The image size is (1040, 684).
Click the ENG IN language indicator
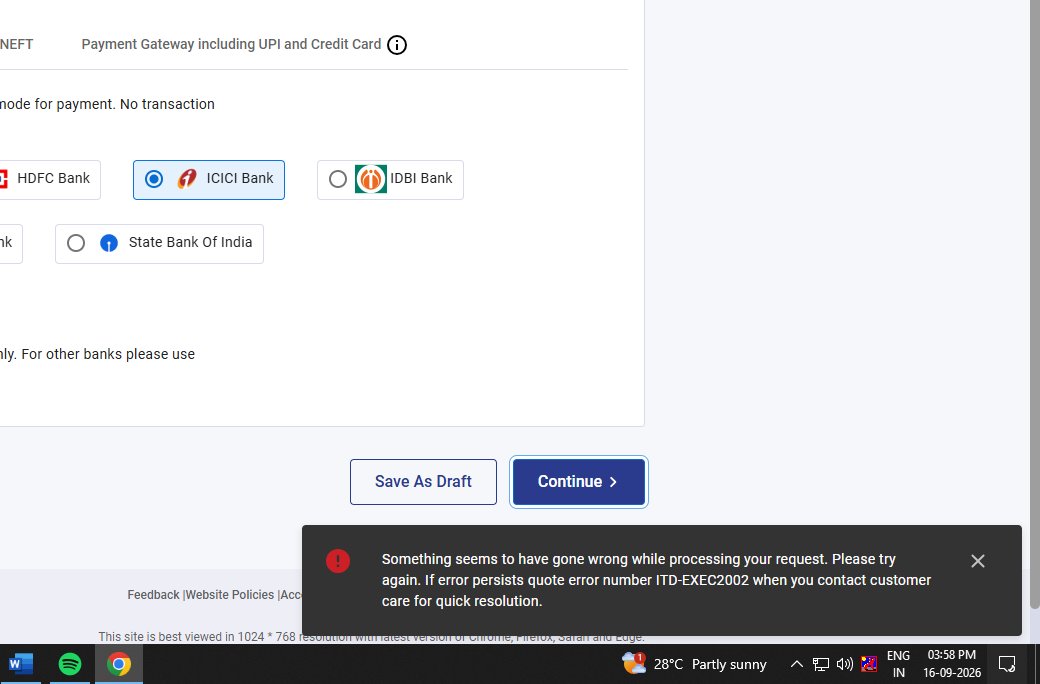[x=898, y=663]
